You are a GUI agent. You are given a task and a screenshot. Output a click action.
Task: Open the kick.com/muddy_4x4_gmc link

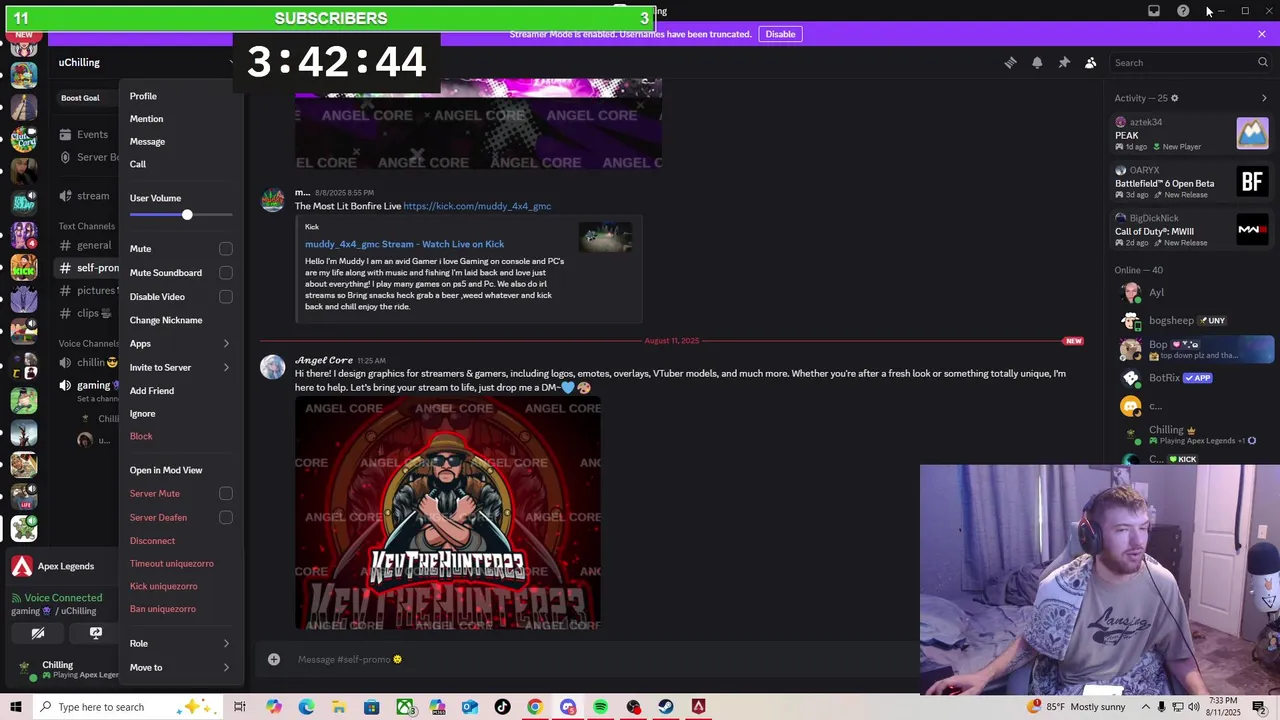[477, 206]
